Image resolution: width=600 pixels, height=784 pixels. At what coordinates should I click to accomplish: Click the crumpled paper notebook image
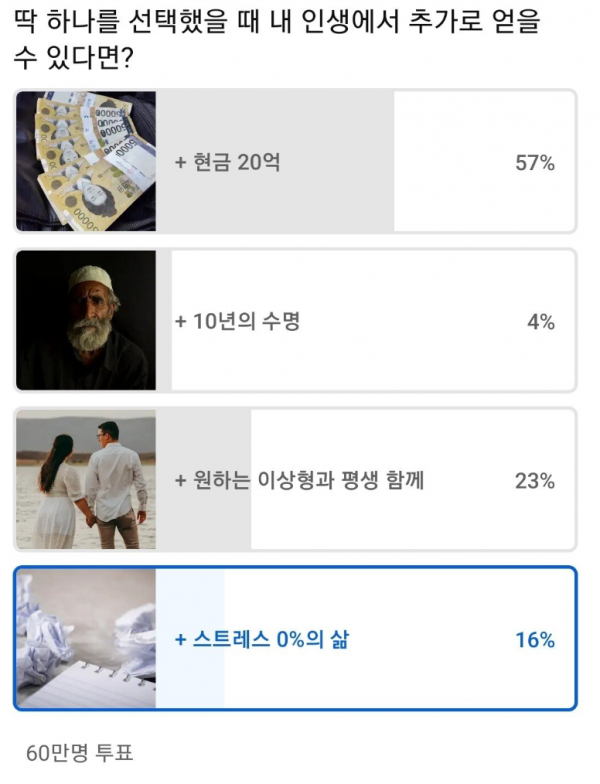point(86,639)
